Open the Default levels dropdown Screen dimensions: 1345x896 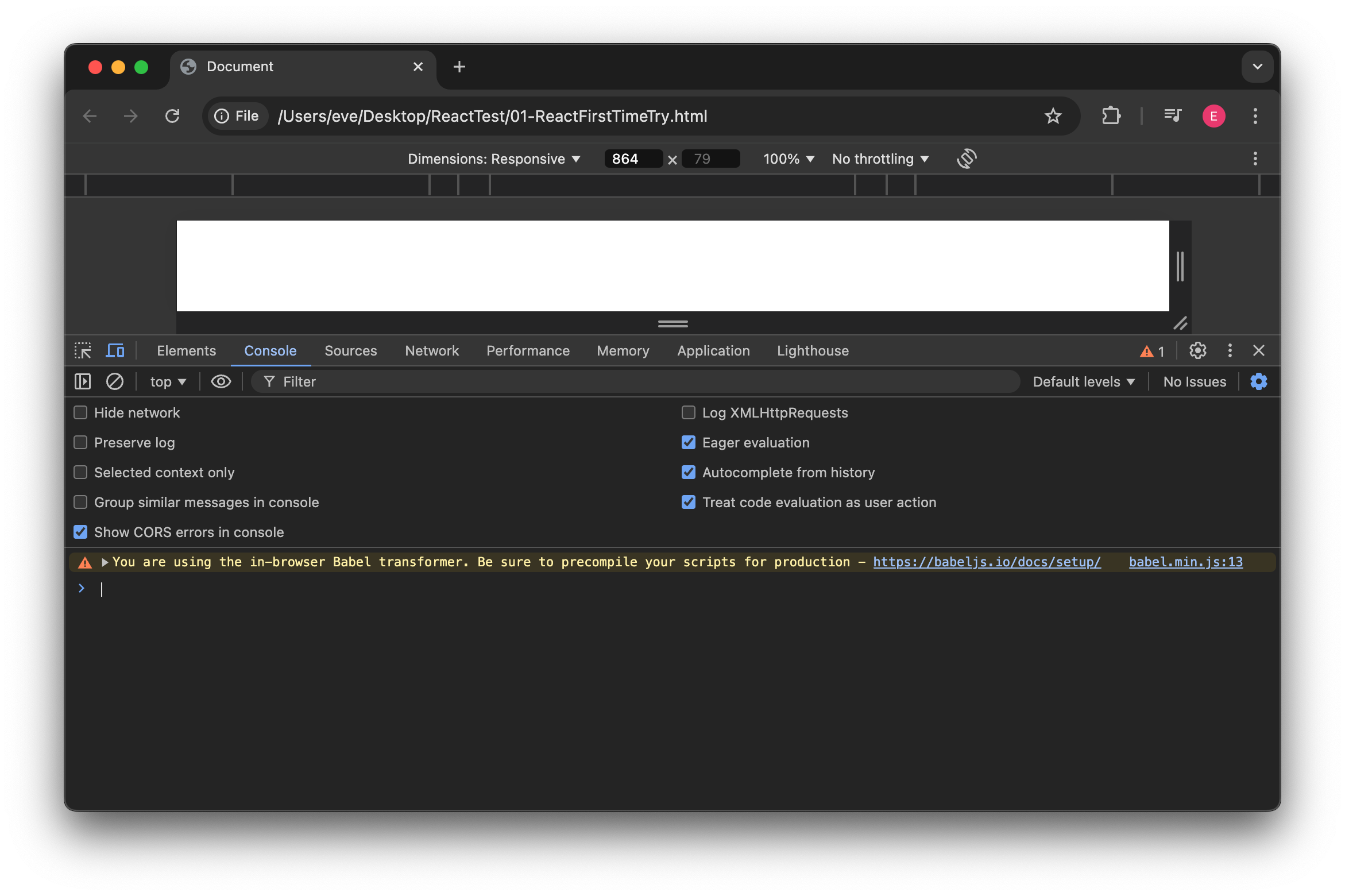coord(1083,381)
